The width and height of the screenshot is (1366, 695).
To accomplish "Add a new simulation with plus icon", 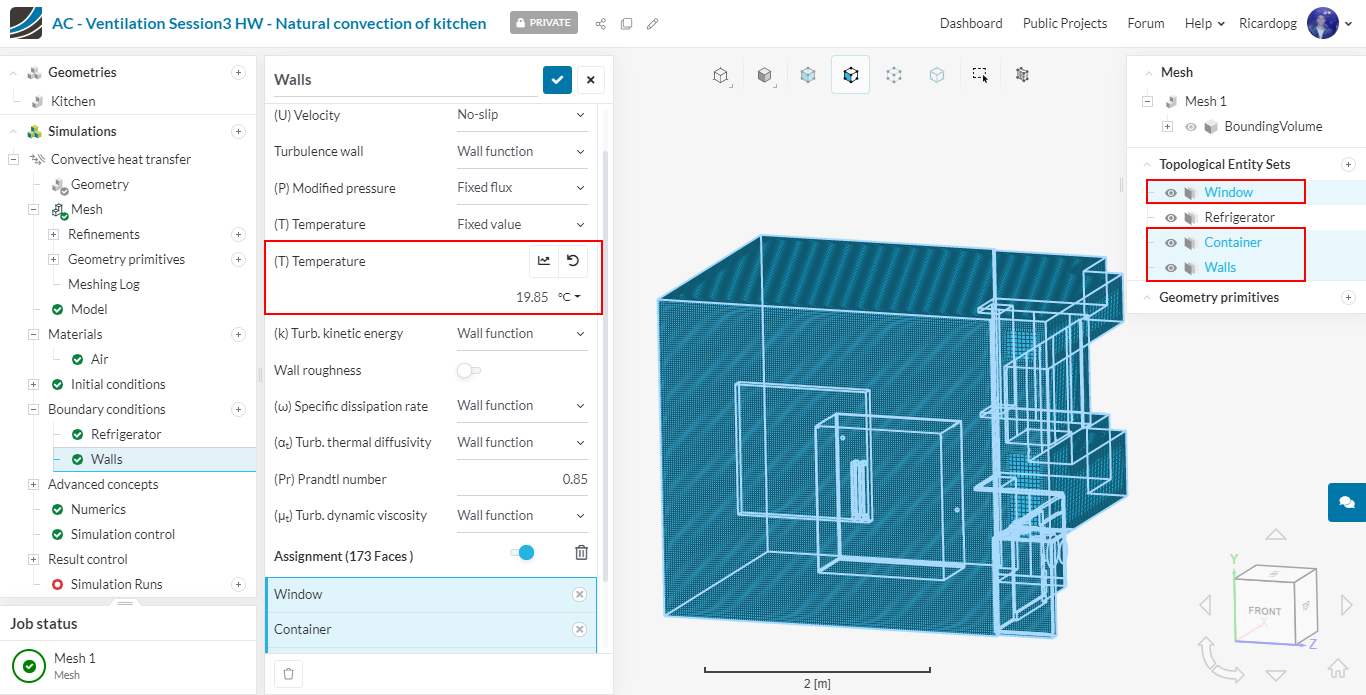I will [x=238, y=131].
